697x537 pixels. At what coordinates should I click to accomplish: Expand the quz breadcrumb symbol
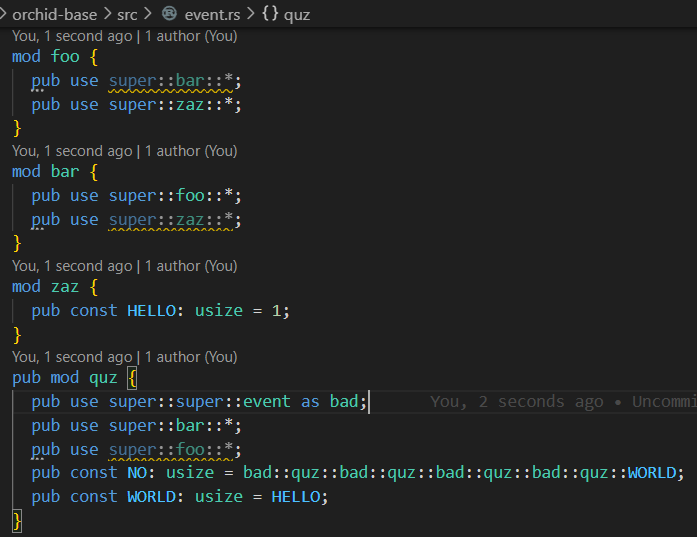click(x=296, y=15)
